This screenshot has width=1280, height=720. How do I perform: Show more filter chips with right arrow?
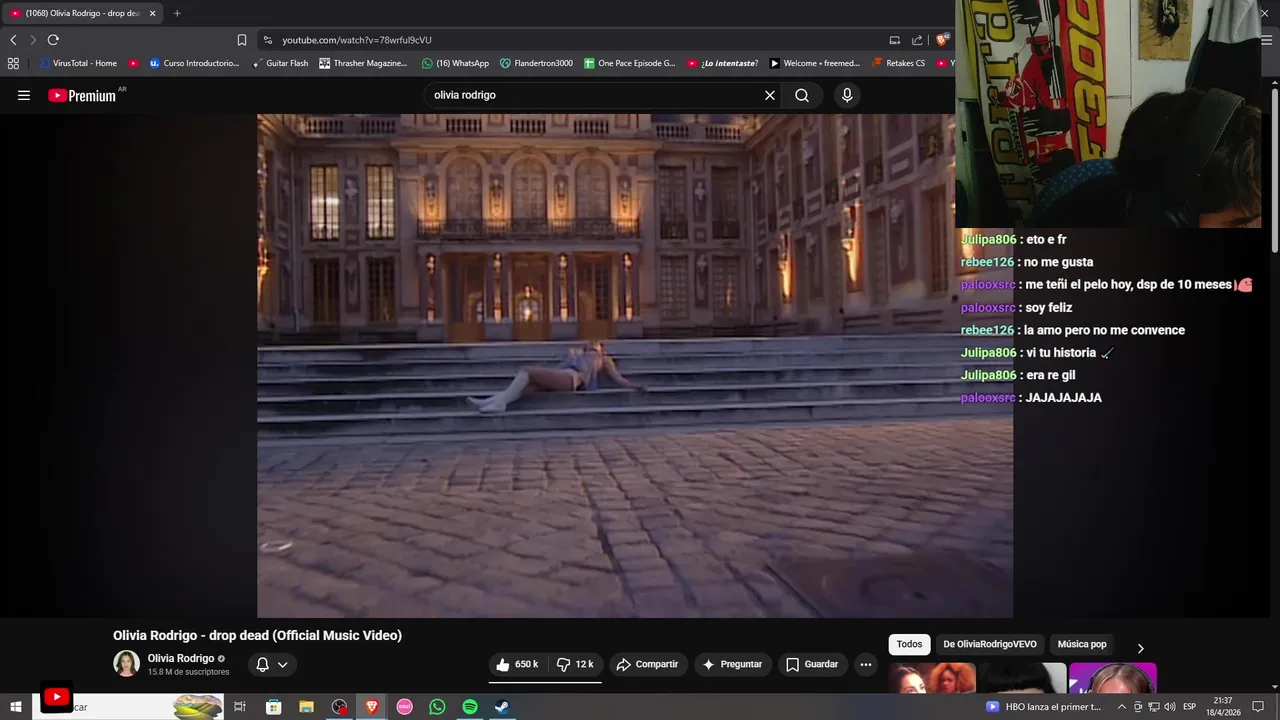pyautogui.click(x=1140, y=648)
